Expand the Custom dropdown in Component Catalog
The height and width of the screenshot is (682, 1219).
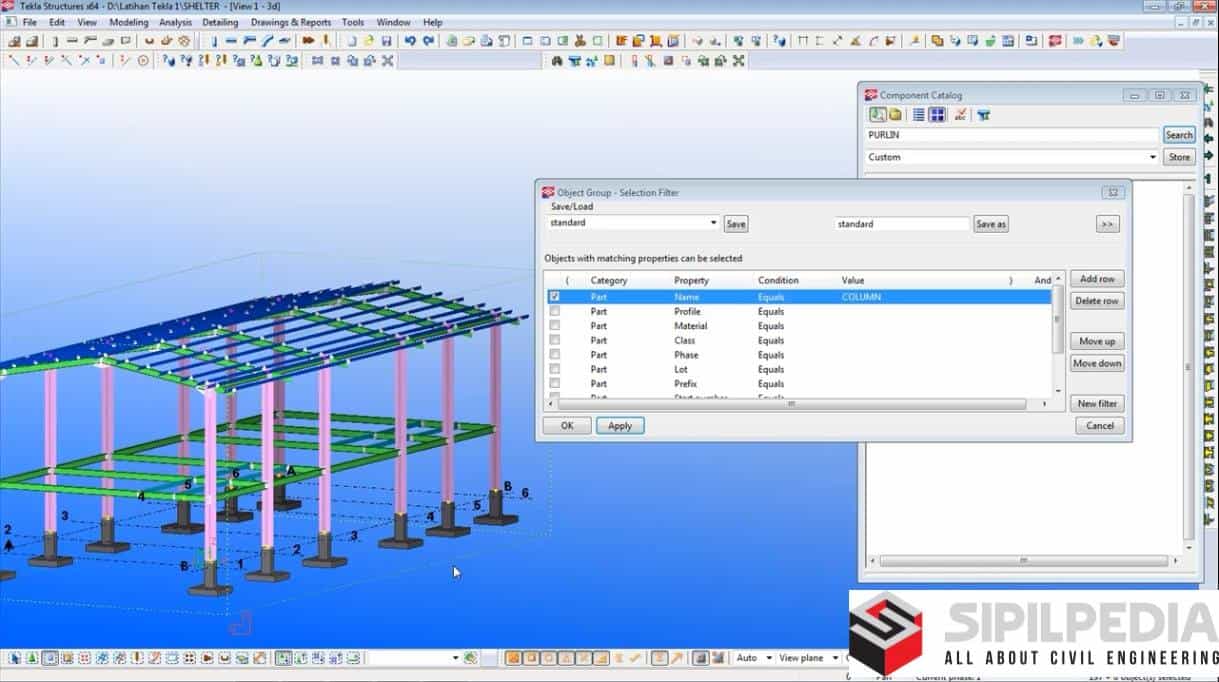tap(1152, 157)
